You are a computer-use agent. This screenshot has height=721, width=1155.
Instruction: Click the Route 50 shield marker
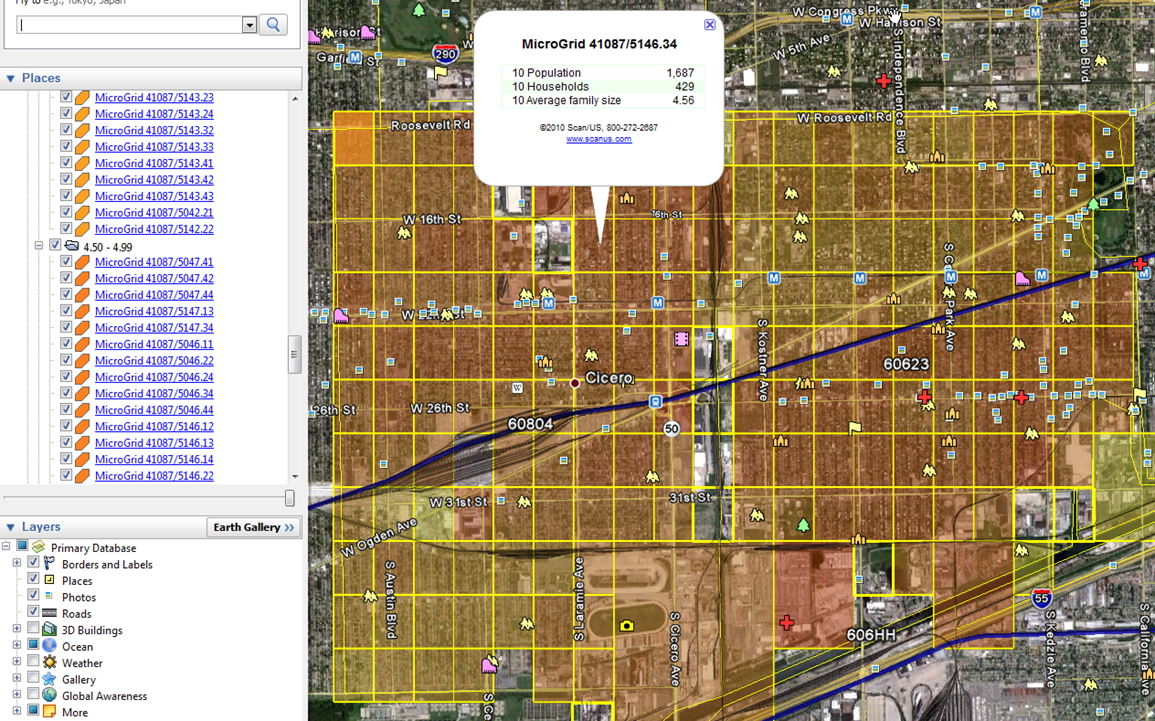coord(671,429)
